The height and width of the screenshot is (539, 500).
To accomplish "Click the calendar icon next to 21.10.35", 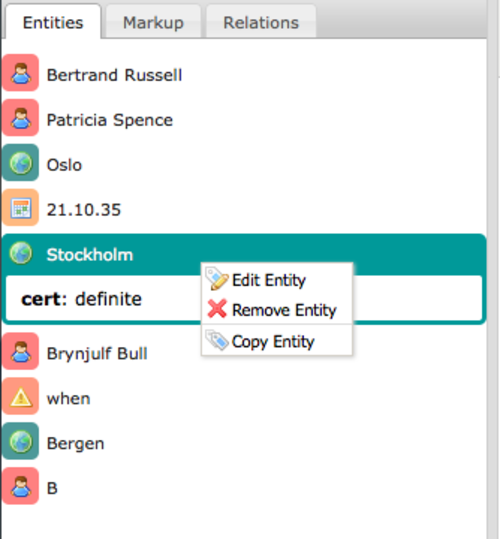I will pyautogui.click(x=21, y=208).
